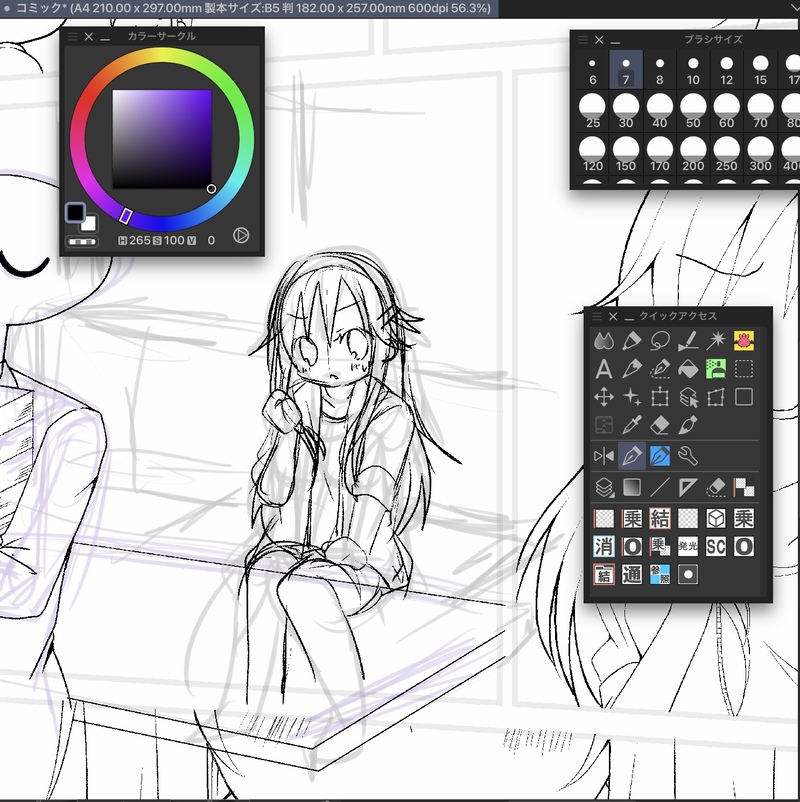Screen dimensions: 800x802
Task: Select the Object operation layer-select tool
Action: 688,397
